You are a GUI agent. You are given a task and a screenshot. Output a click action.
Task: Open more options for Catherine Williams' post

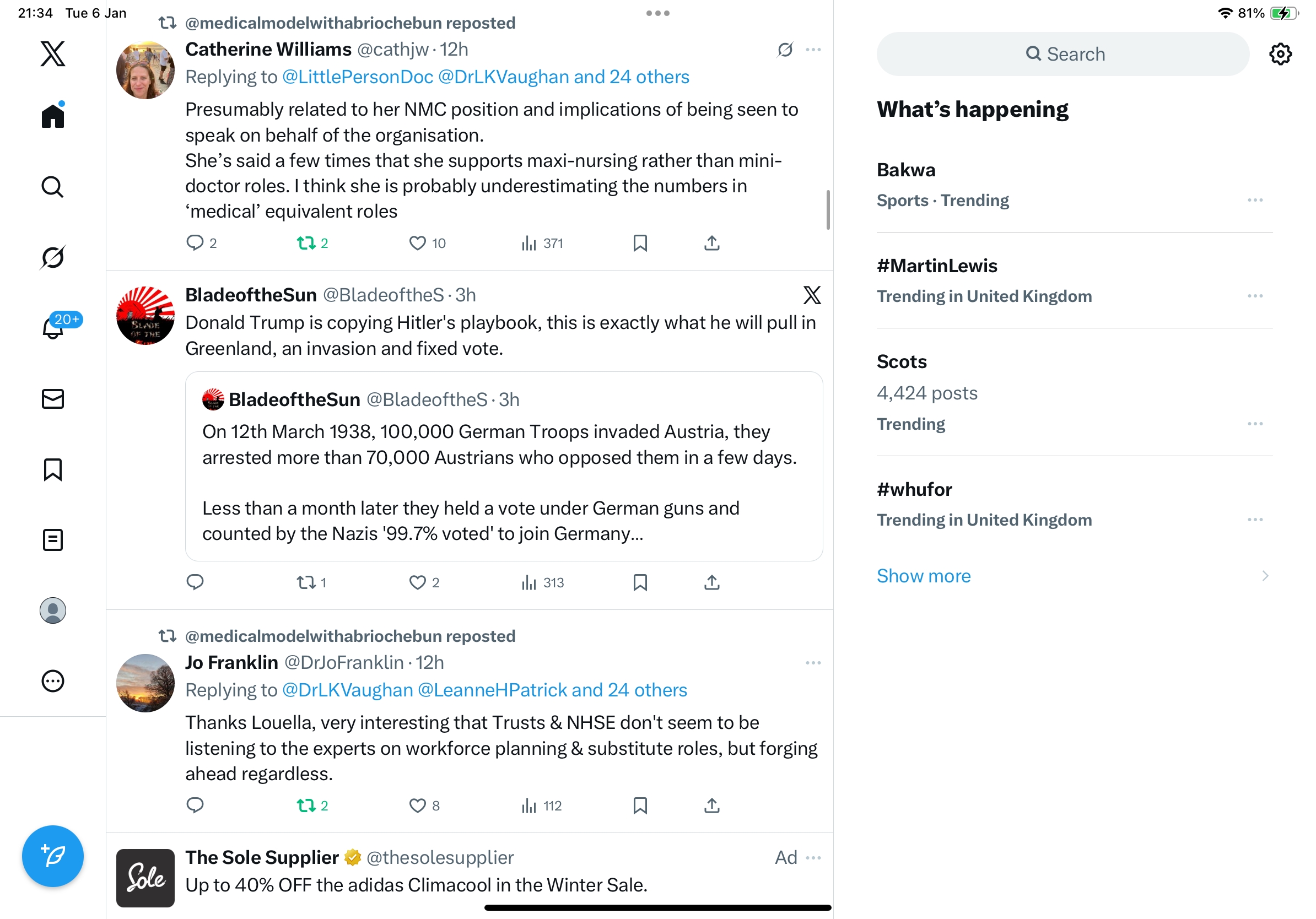[813, 50]
